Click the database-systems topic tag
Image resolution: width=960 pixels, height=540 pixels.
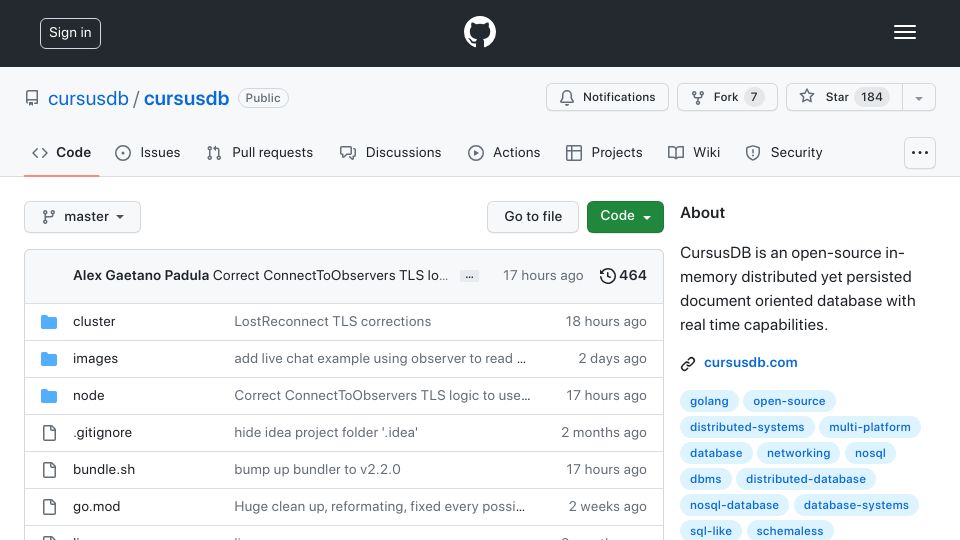[856, 505]
